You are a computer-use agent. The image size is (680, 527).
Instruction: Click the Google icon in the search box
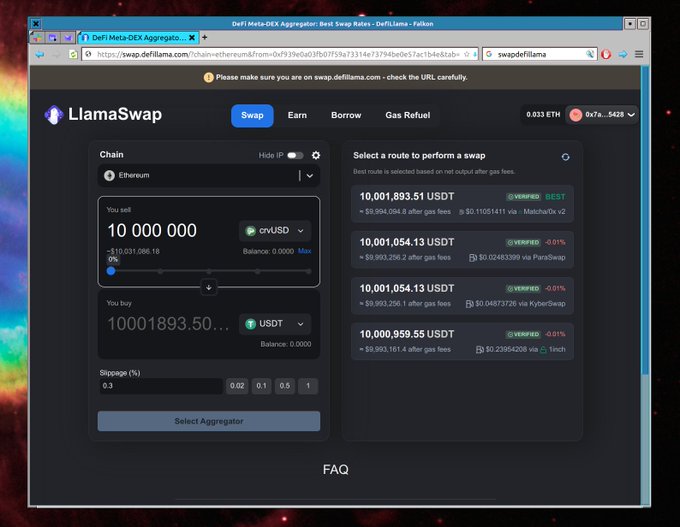click(x=489, y=54)
